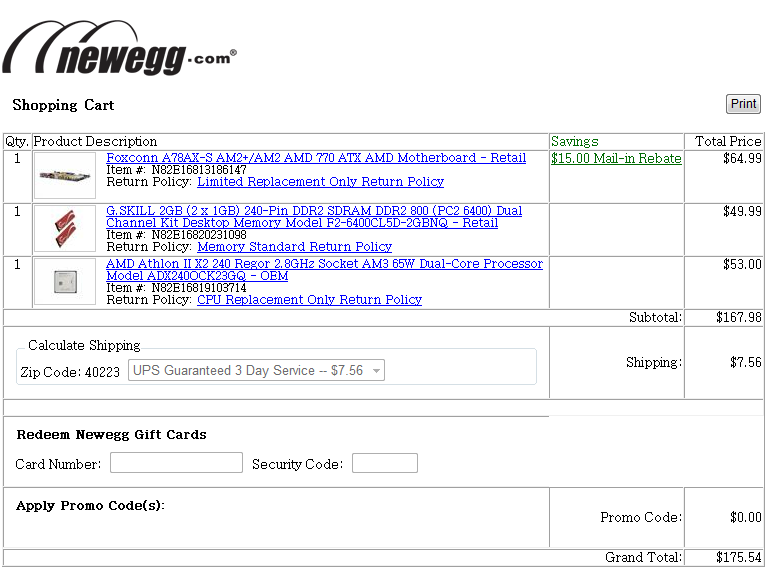Open Memory Standard Return Policy link
The width and height of the screenshot is (772, 577).
point(294,247)
